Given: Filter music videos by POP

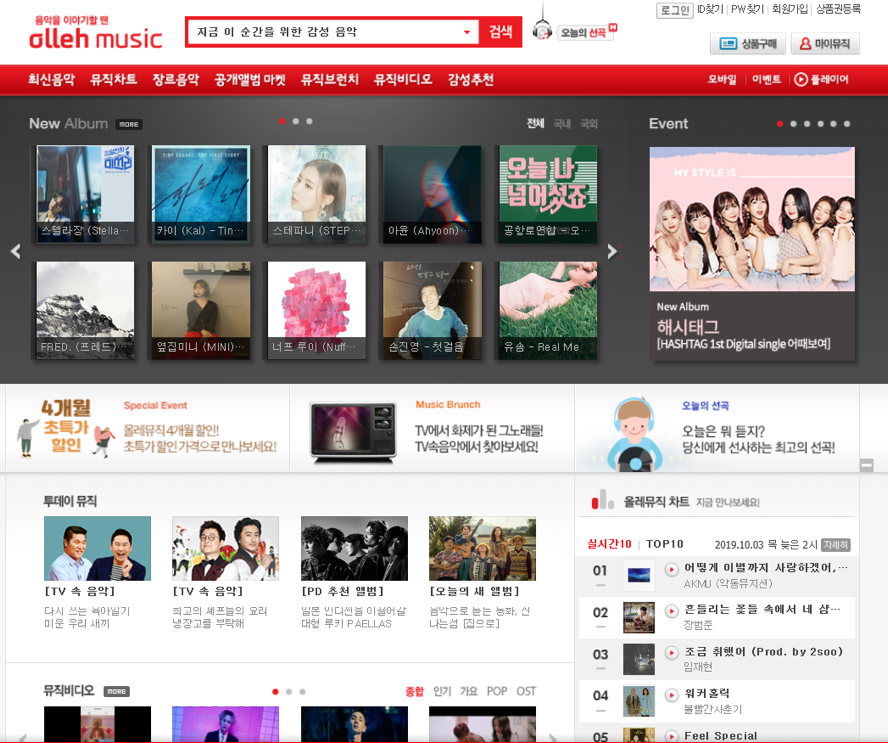Looking at the screenshot, I should (x=497, y=691).
